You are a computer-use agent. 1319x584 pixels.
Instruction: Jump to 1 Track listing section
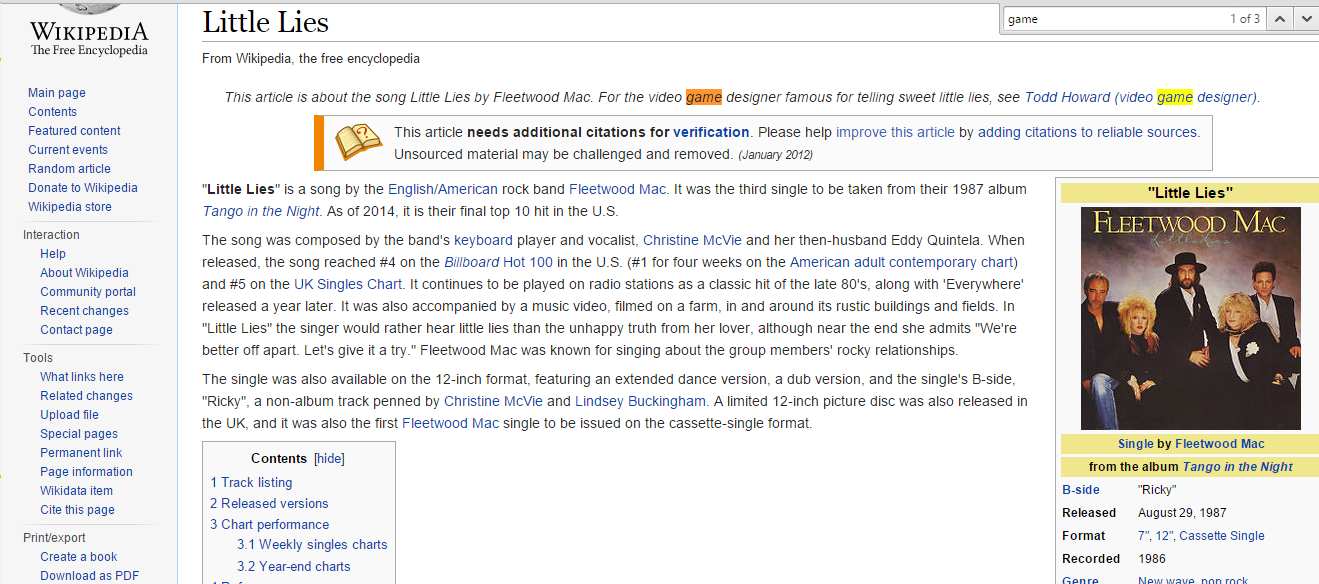(251, 482)
